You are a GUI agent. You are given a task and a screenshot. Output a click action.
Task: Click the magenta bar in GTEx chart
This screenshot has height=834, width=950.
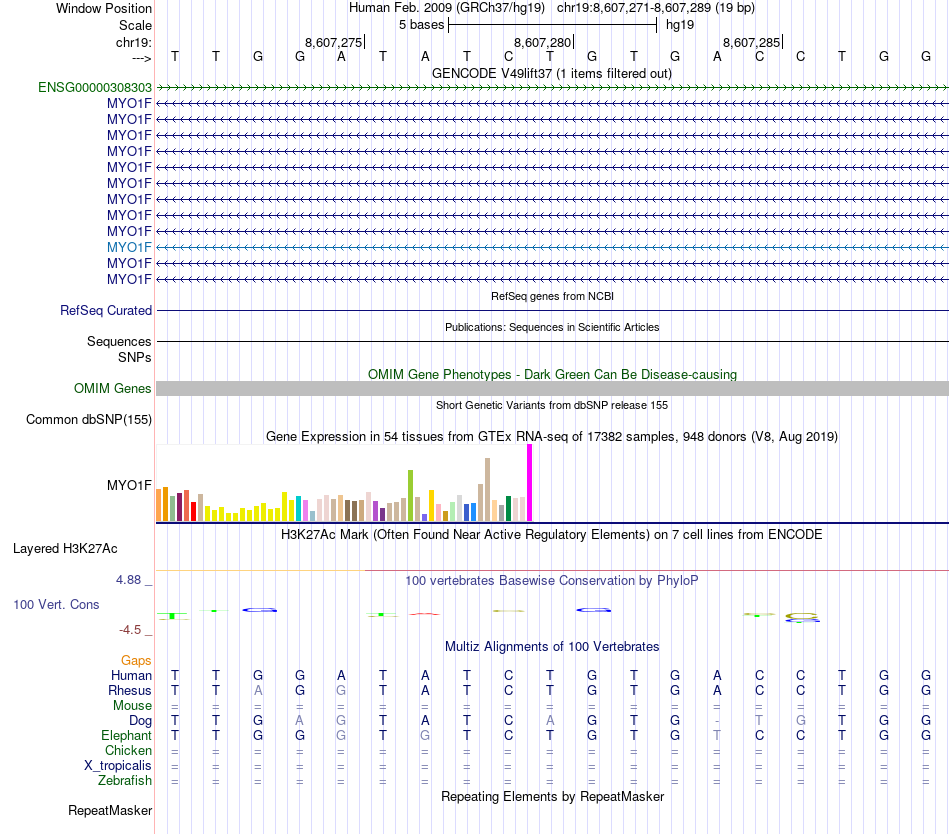530,483
